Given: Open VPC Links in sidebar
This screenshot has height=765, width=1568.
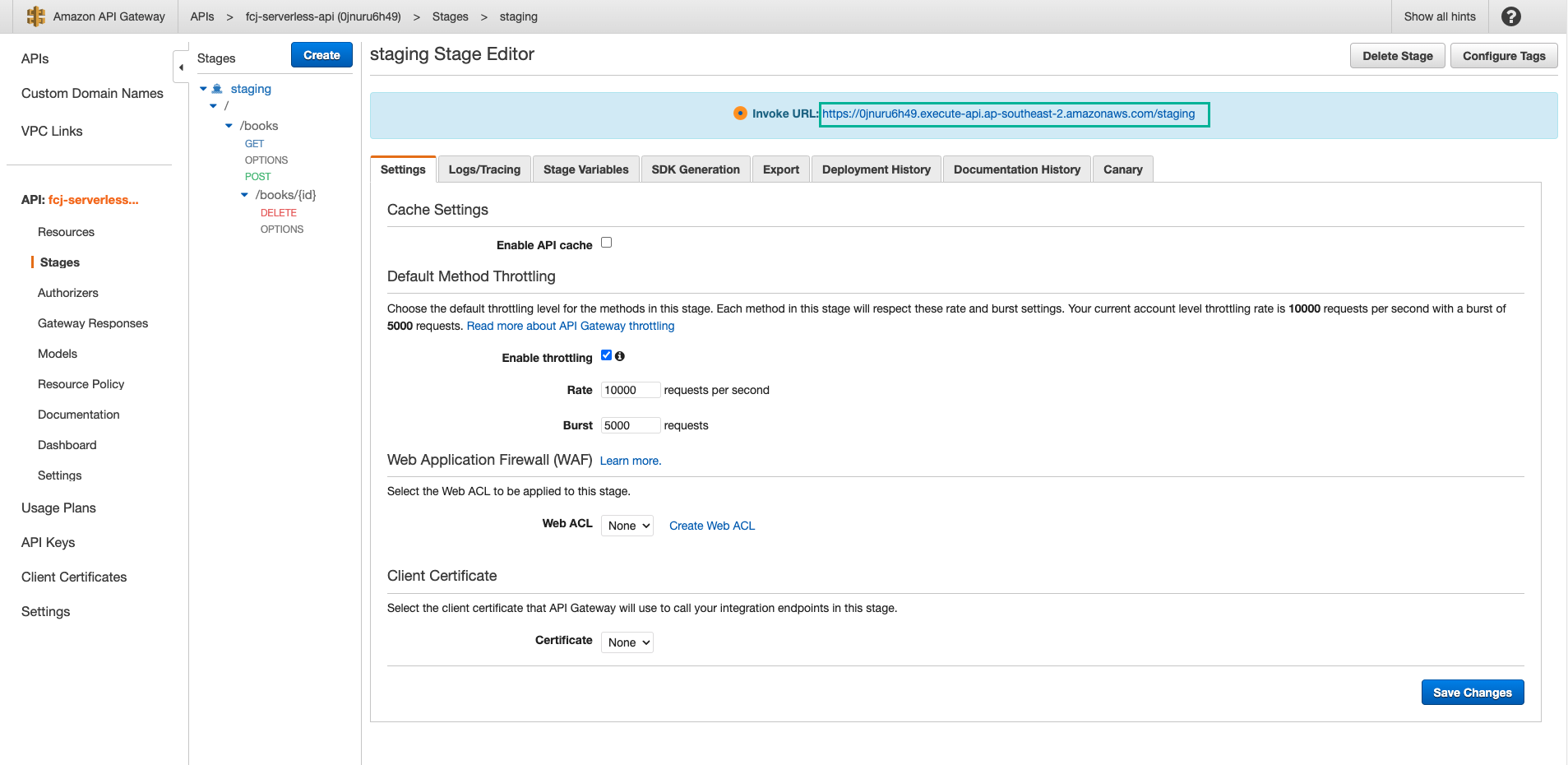Looking at the screenshot, I should (52, 131).
